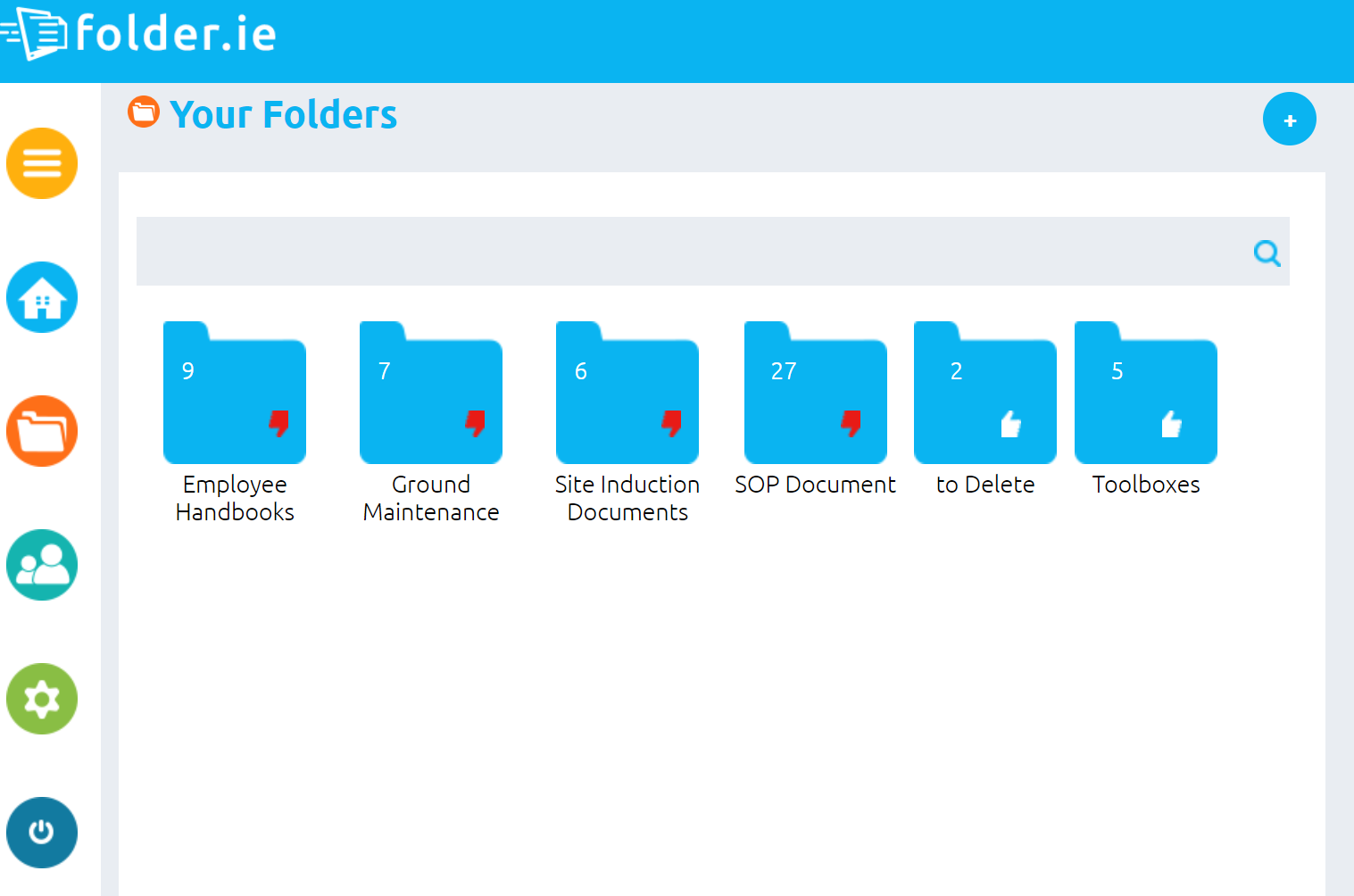
Task: Click thumbs-down icon on Ground Maintenance folder
Action: [476, 423]
